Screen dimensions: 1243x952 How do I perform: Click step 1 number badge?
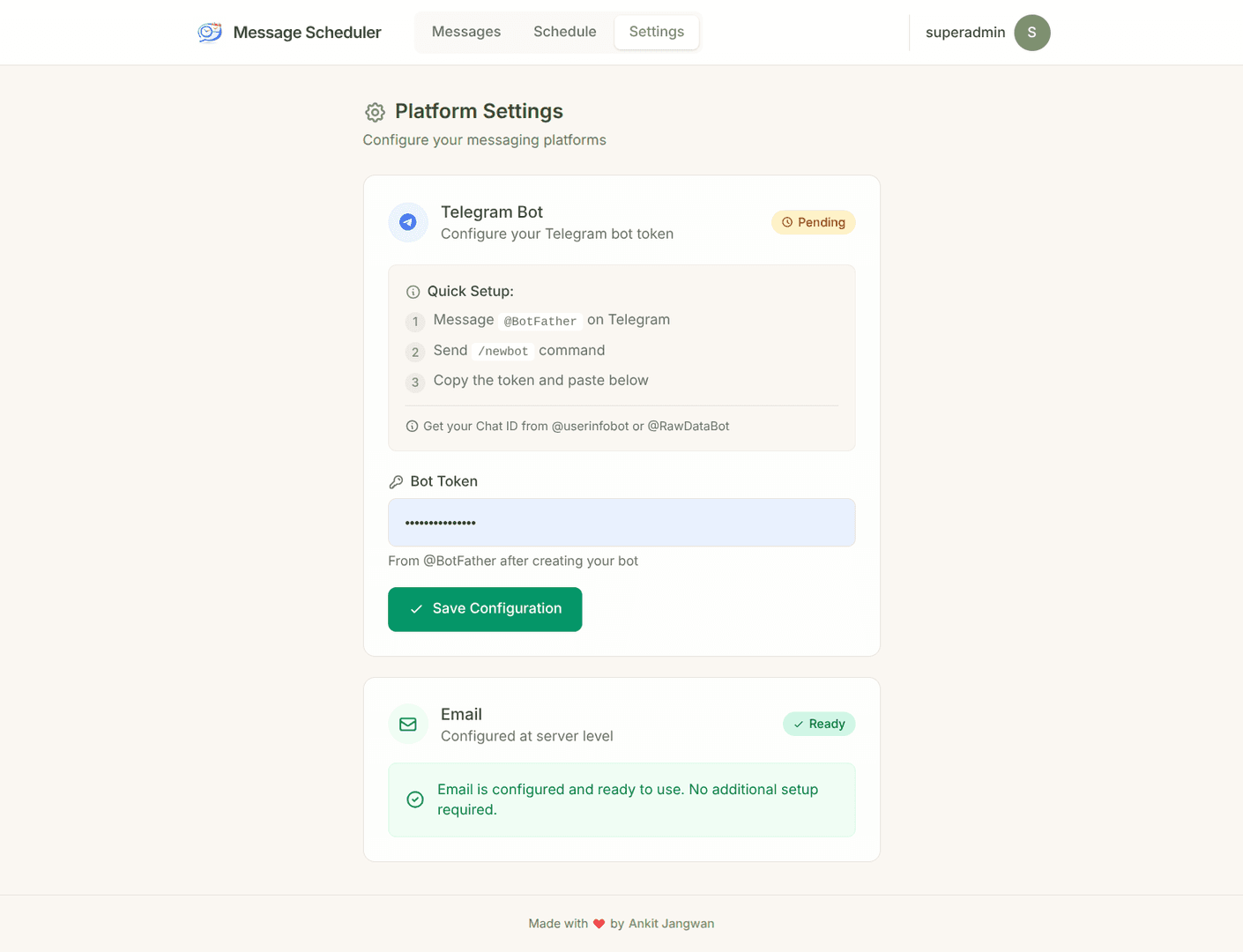coord(415,322)
